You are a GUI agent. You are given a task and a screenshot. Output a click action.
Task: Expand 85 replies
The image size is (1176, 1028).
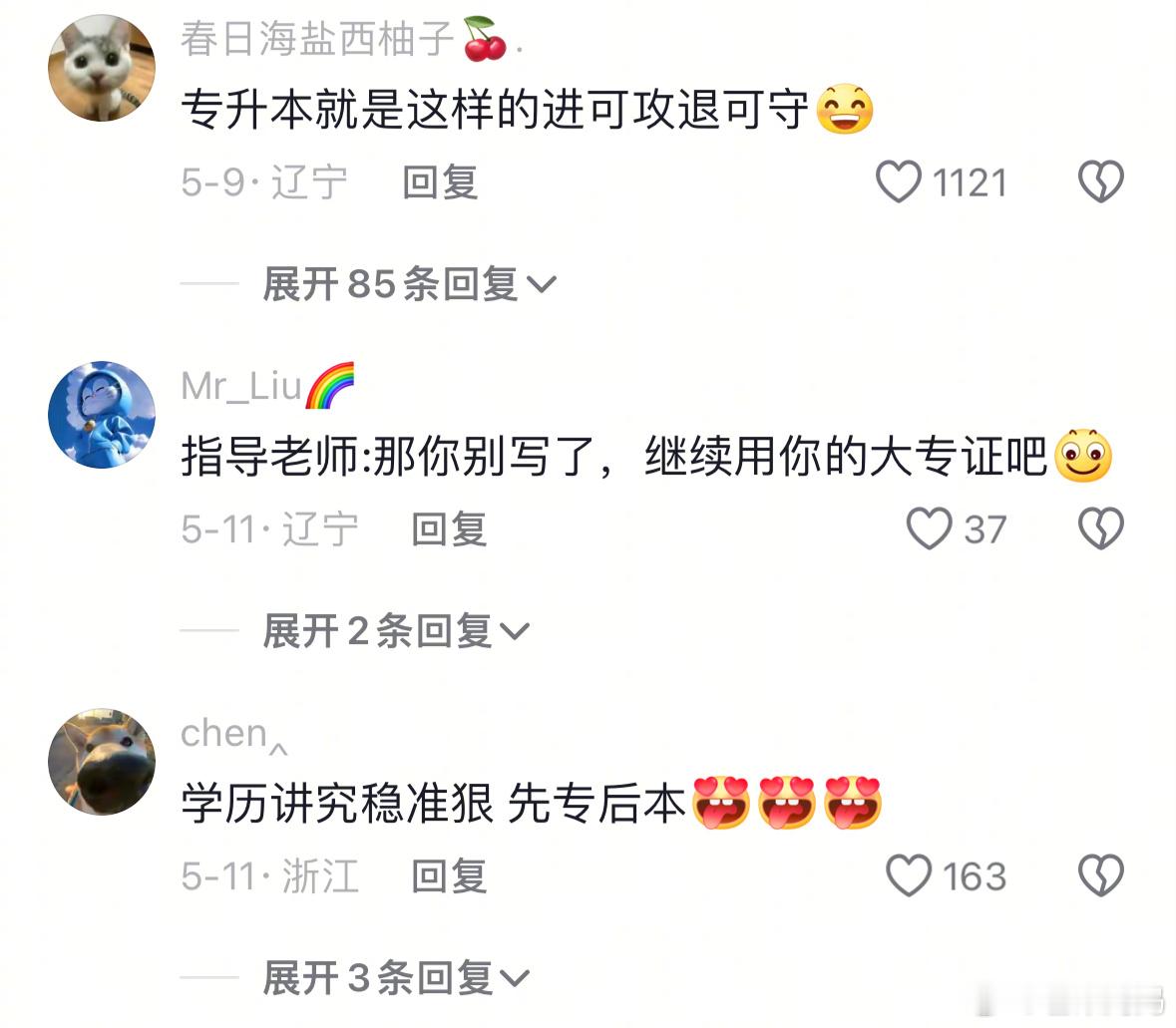click(x=410, y=284)
